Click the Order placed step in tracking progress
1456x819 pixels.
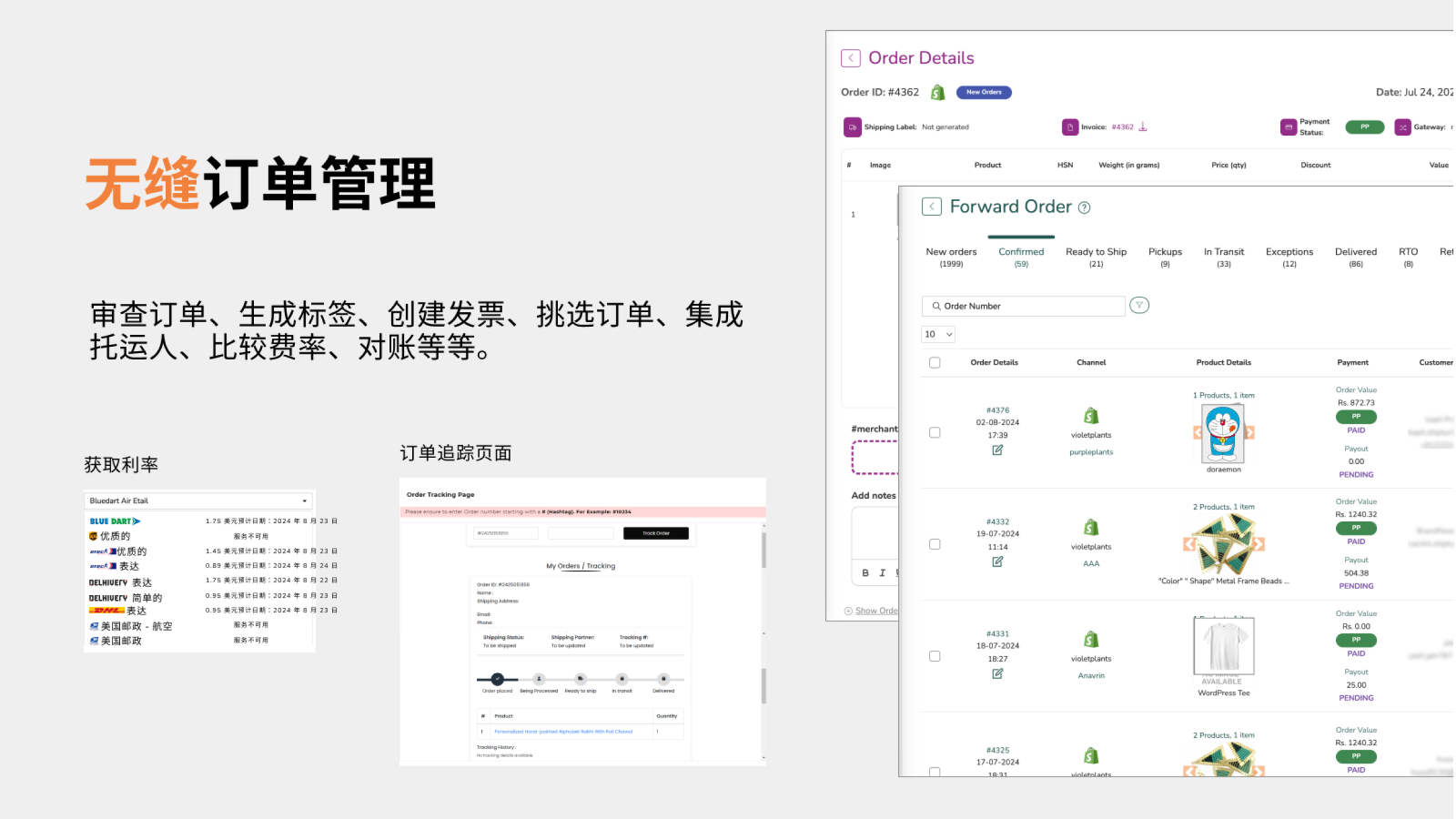click(497, 679)
